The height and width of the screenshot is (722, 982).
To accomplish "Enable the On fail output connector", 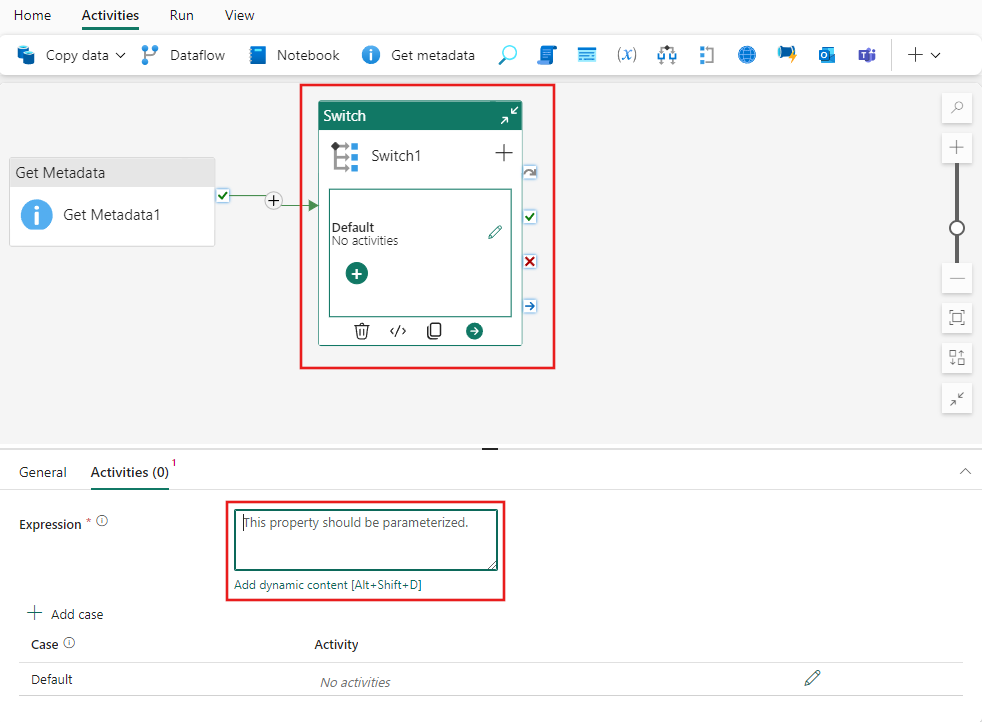I will [529, 261].
